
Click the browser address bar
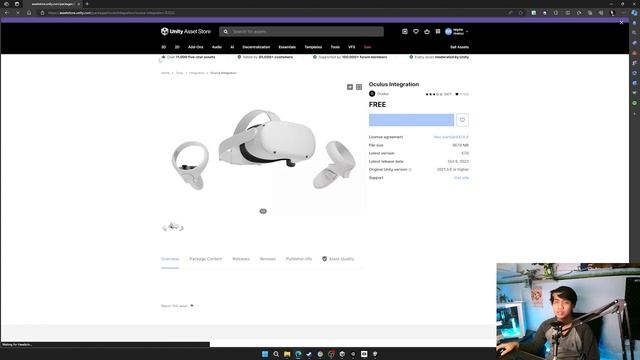(x=273, y=13)
